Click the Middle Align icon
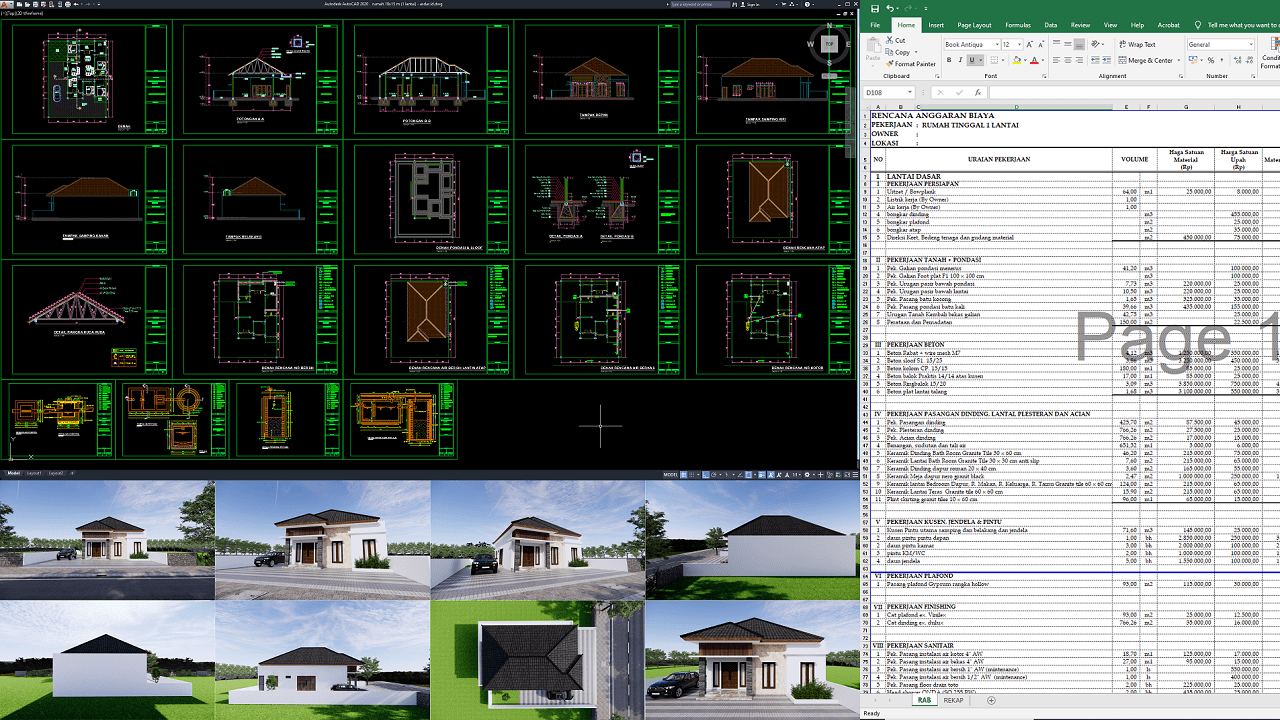The image size is (1280, 720). pos(1068,44)
